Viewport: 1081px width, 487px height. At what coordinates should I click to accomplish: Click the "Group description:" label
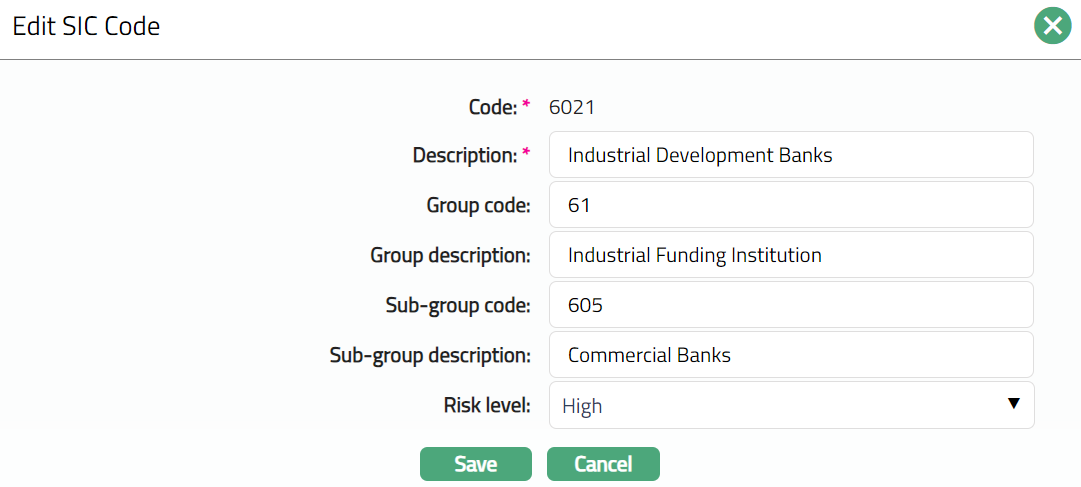pos(450,256)
